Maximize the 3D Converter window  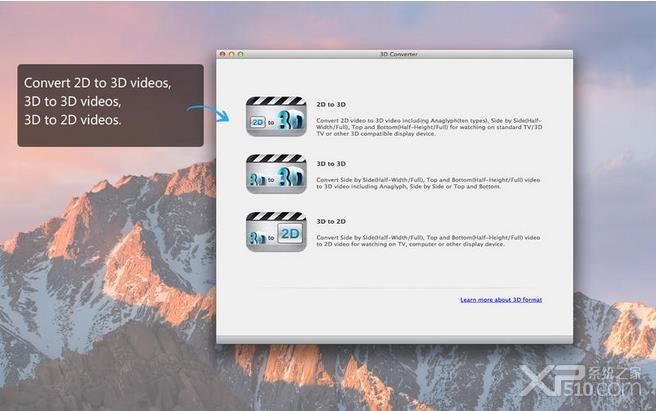tap(241, 54)
